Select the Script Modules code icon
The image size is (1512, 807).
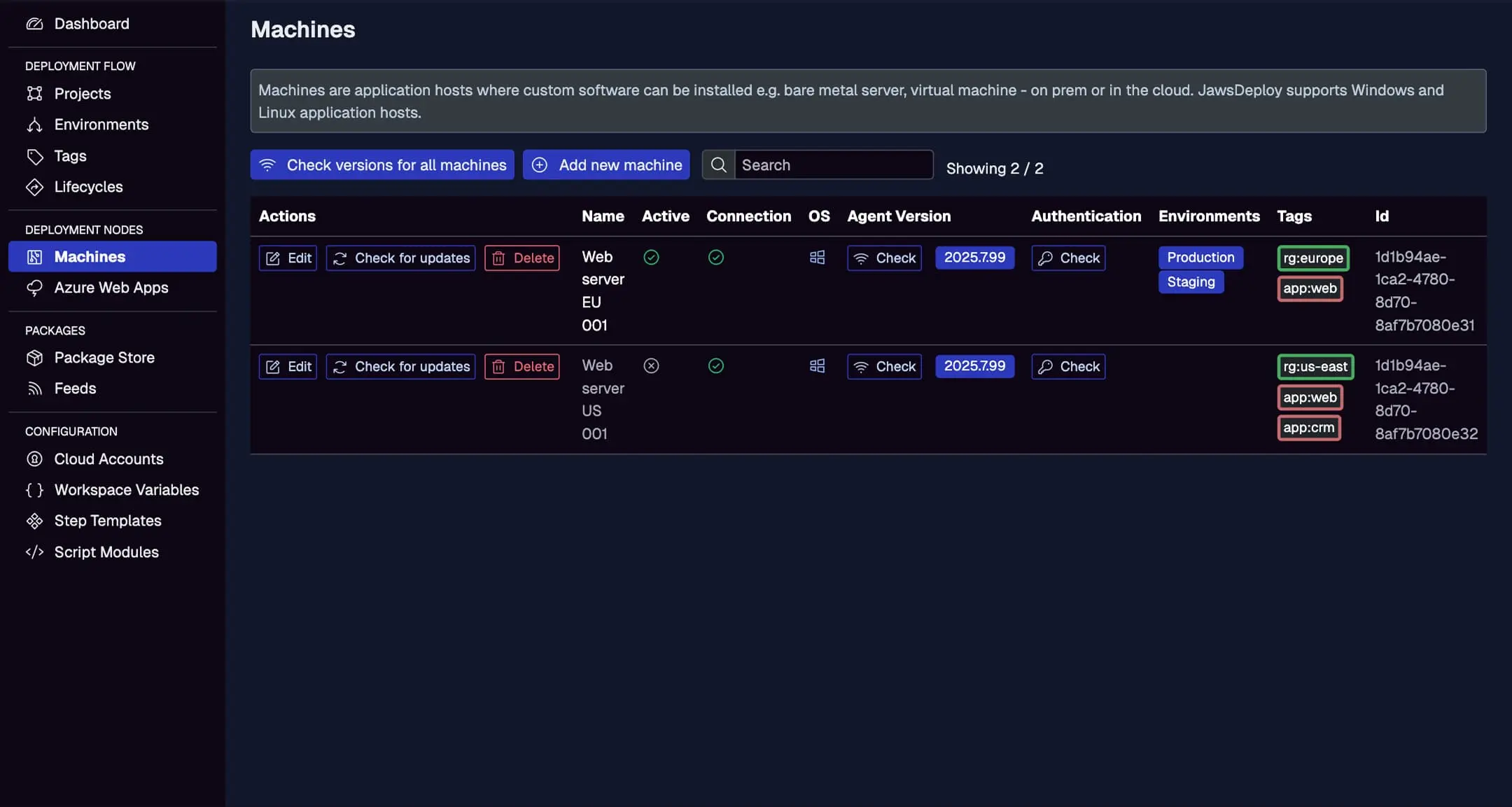(36, 552)
